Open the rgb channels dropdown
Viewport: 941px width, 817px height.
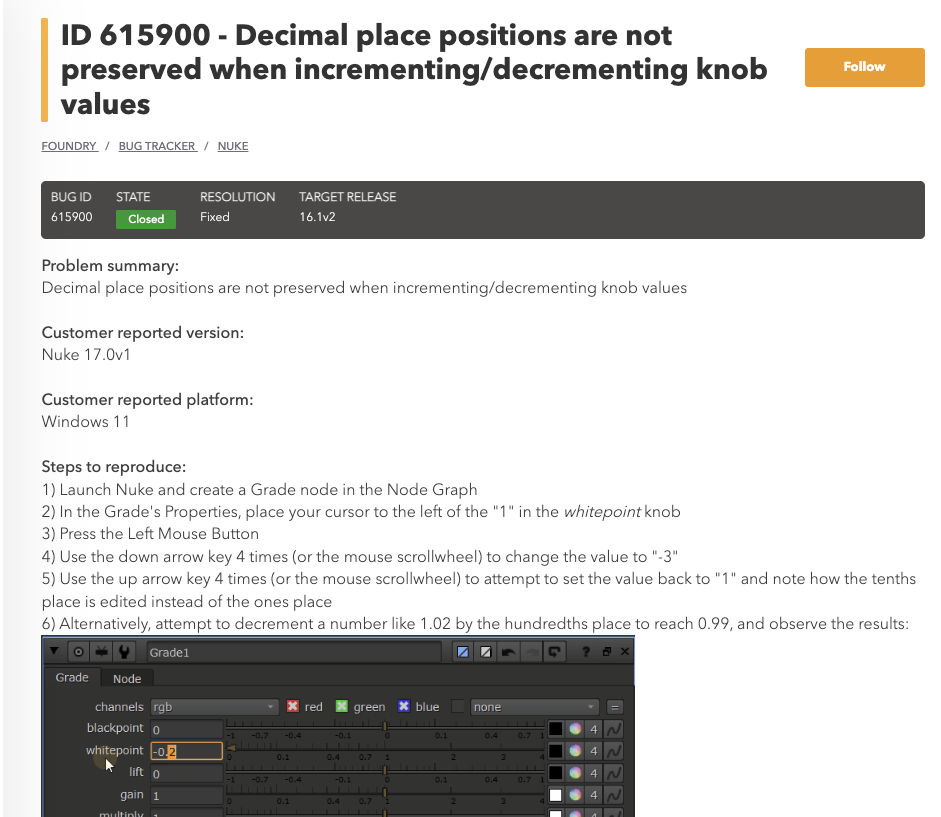pyautogui.click(x=214, y=707)
